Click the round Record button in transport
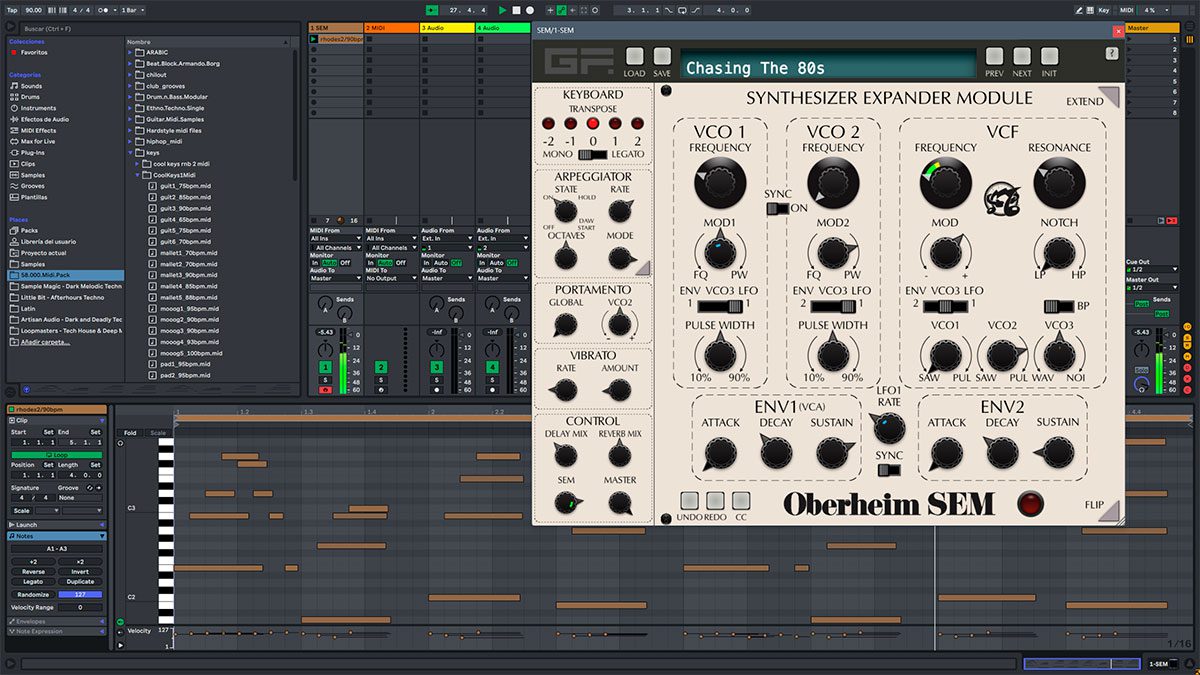 (528, 10)
